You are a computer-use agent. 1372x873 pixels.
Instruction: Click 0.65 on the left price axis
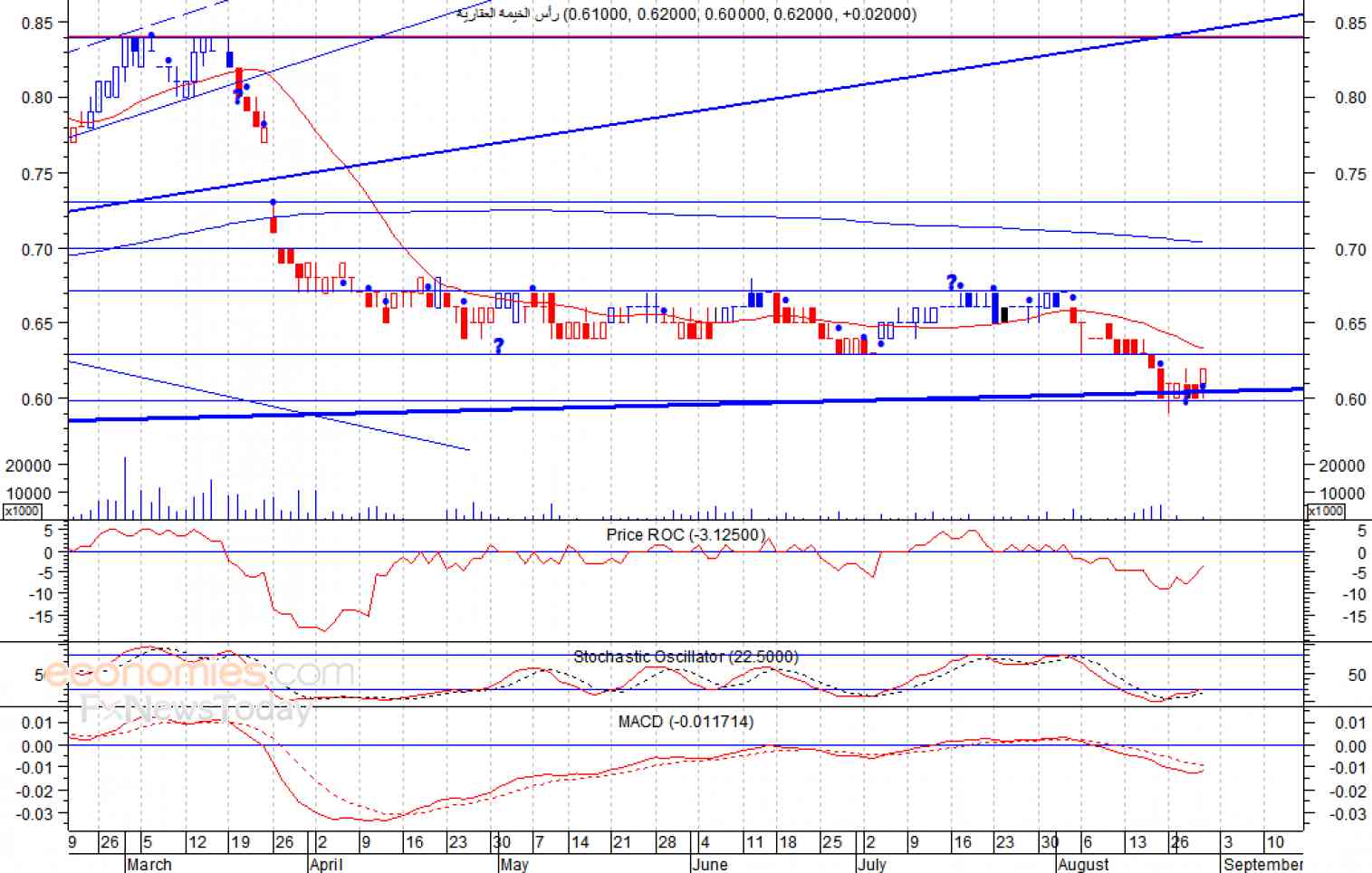[37, 323]
